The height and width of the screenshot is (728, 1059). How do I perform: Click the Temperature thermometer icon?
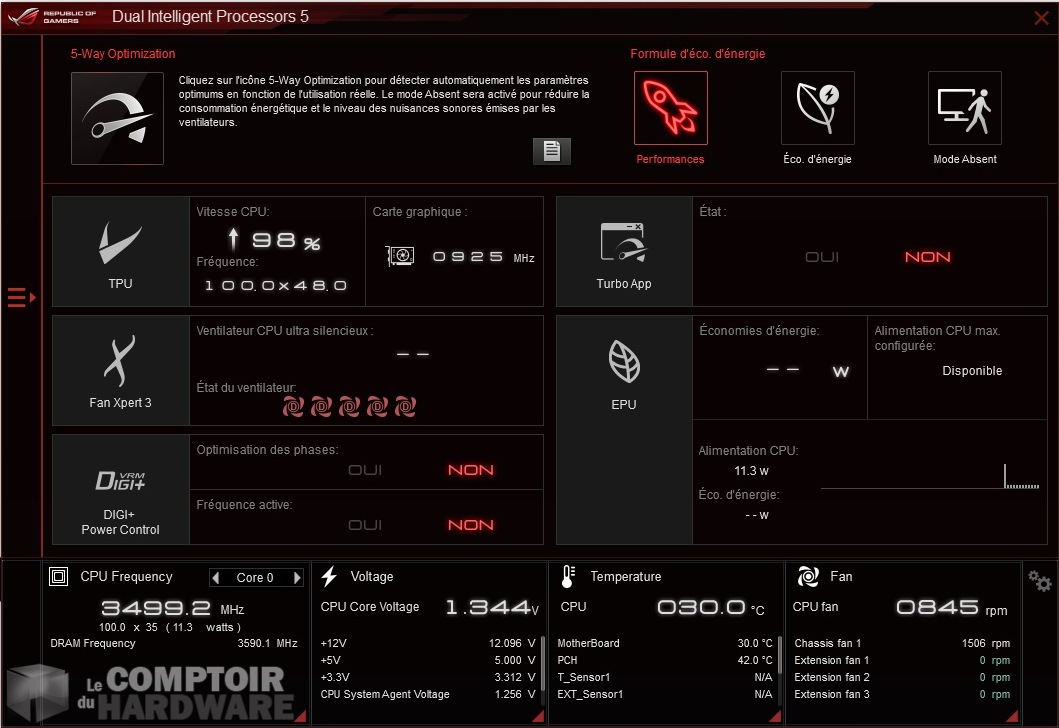point(568,577)
